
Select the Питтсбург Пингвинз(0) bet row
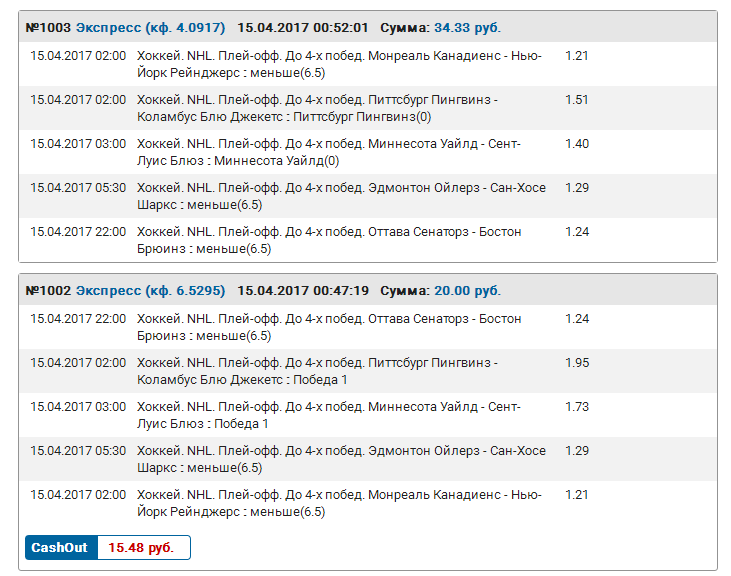pyautogui.click(x=340, y=108)
